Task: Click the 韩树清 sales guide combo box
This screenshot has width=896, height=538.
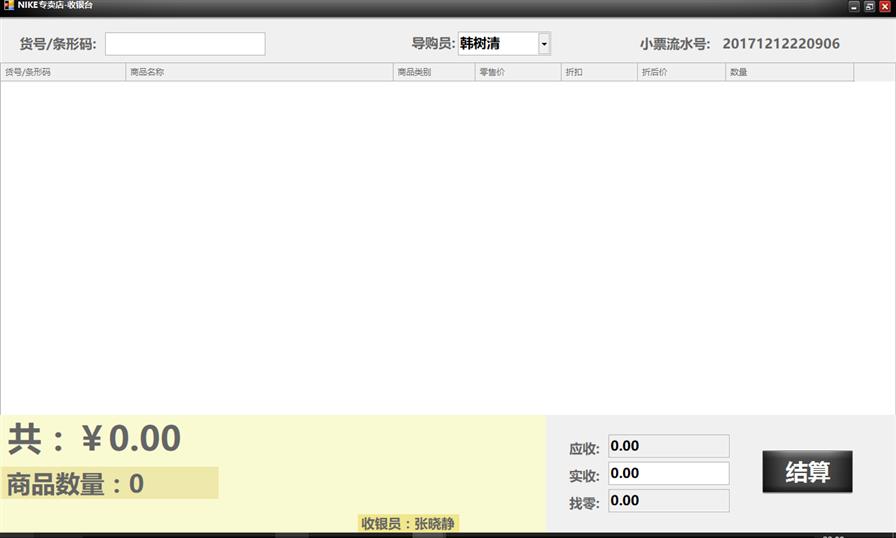Action: coord(497,44)
